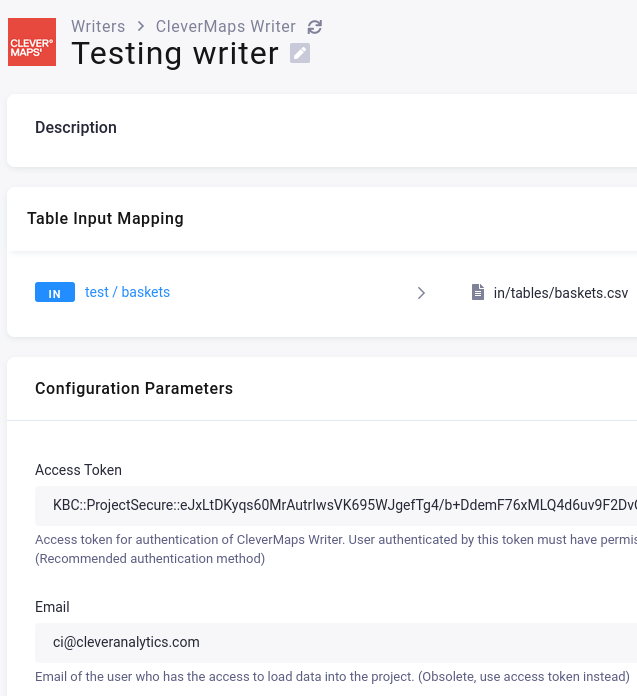Viewport: 637px width, 696px height.
Task: Click the file icon next to baskets.csv
Action: coord(478,293)
